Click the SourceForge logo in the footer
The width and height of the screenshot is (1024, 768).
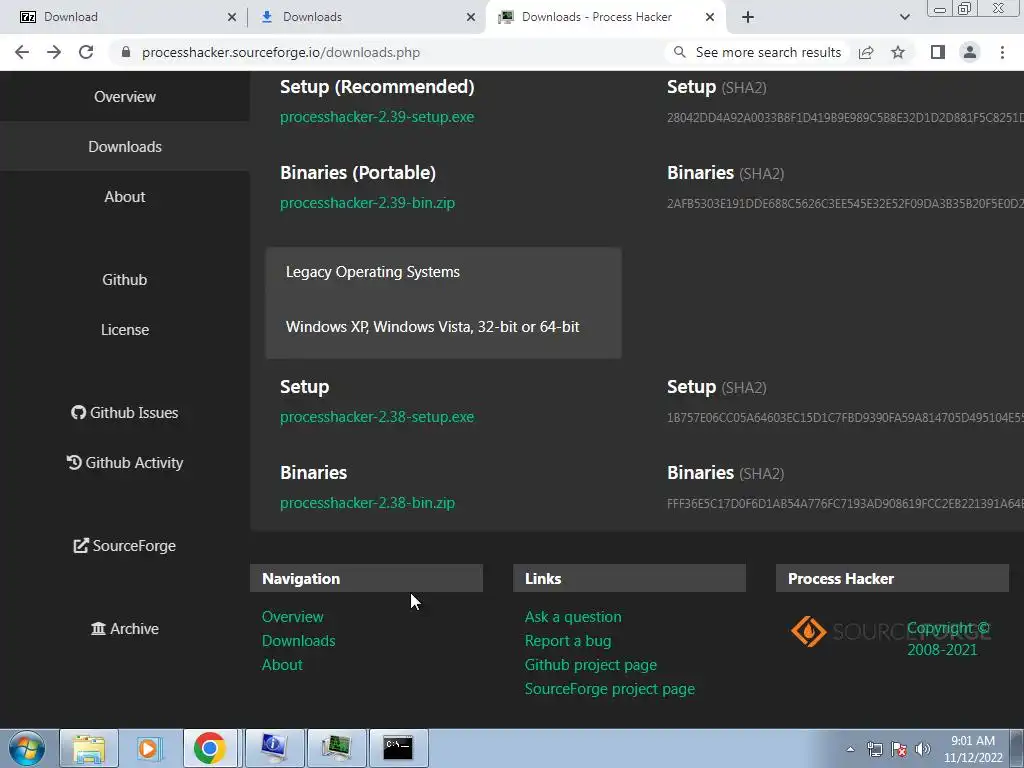[848, 632]
